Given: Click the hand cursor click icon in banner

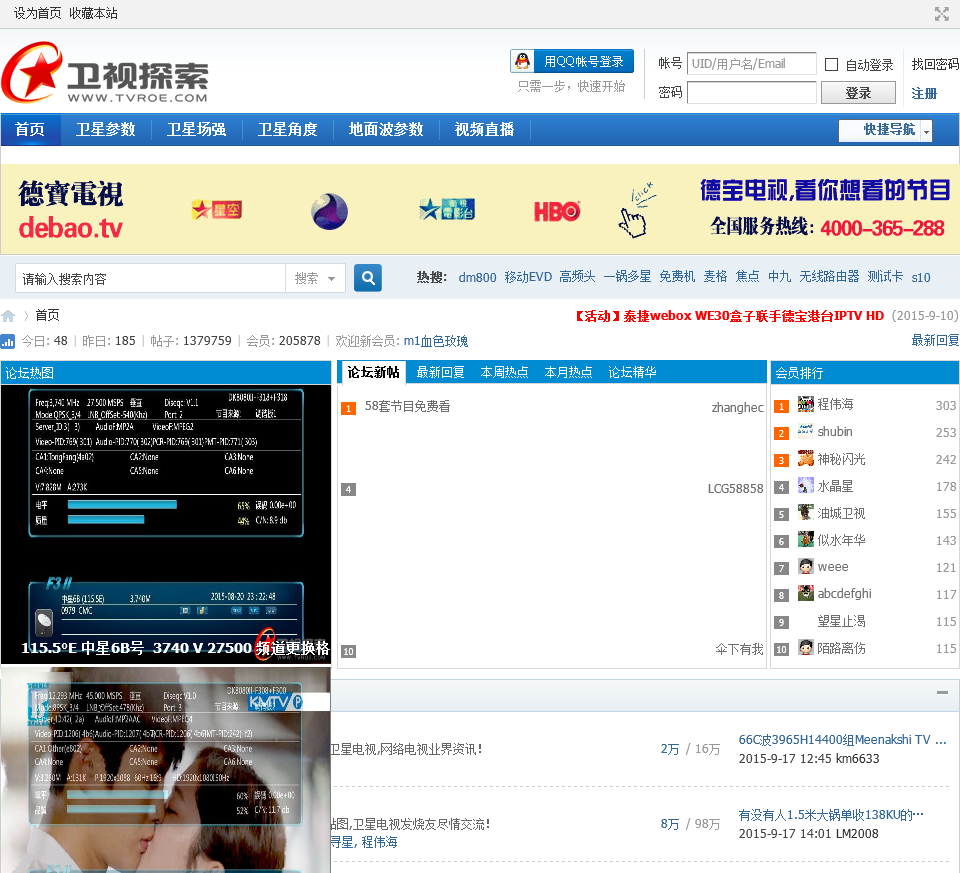Looking at the screenshot, I should (637, 209).
